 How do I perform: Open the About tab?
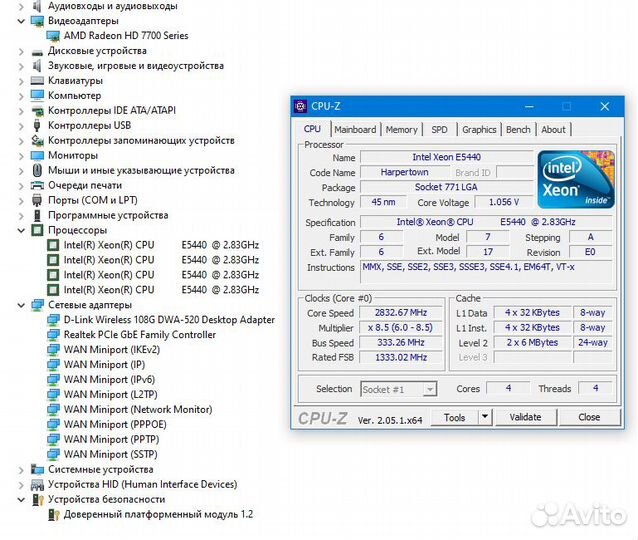553,130
